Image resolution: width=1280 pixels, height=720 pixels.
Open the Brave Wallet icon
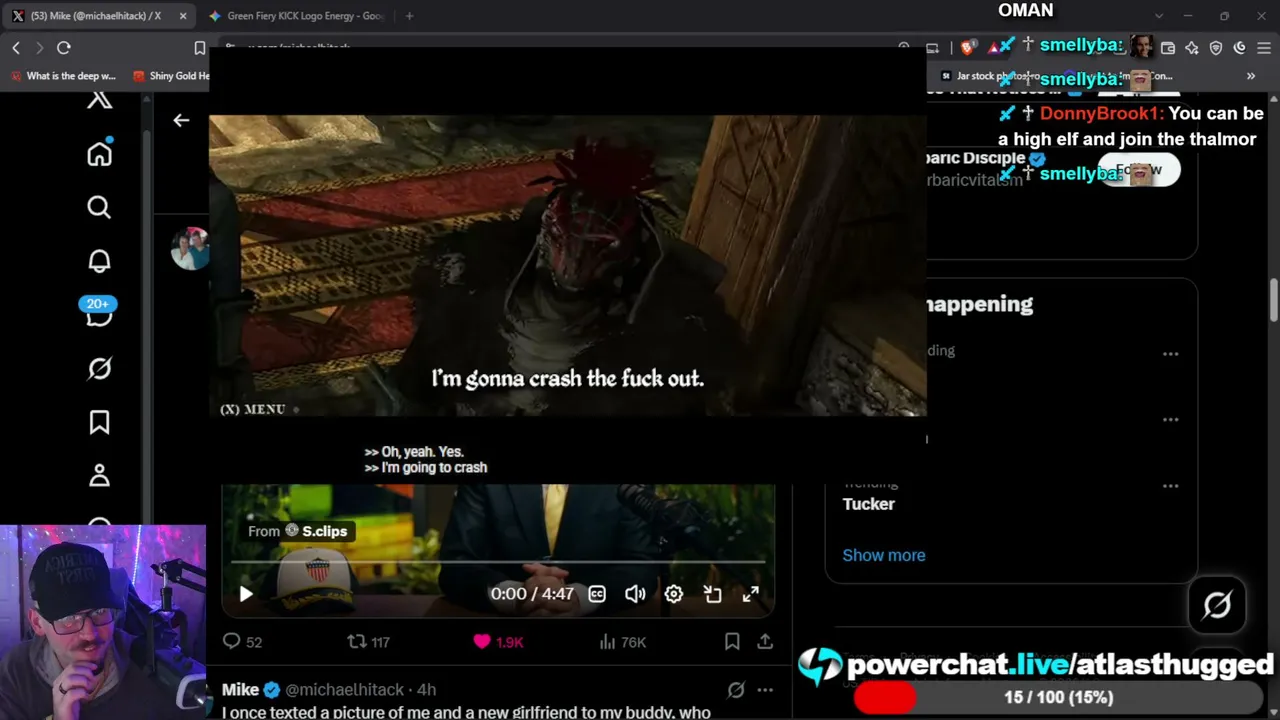(1167, 47)
